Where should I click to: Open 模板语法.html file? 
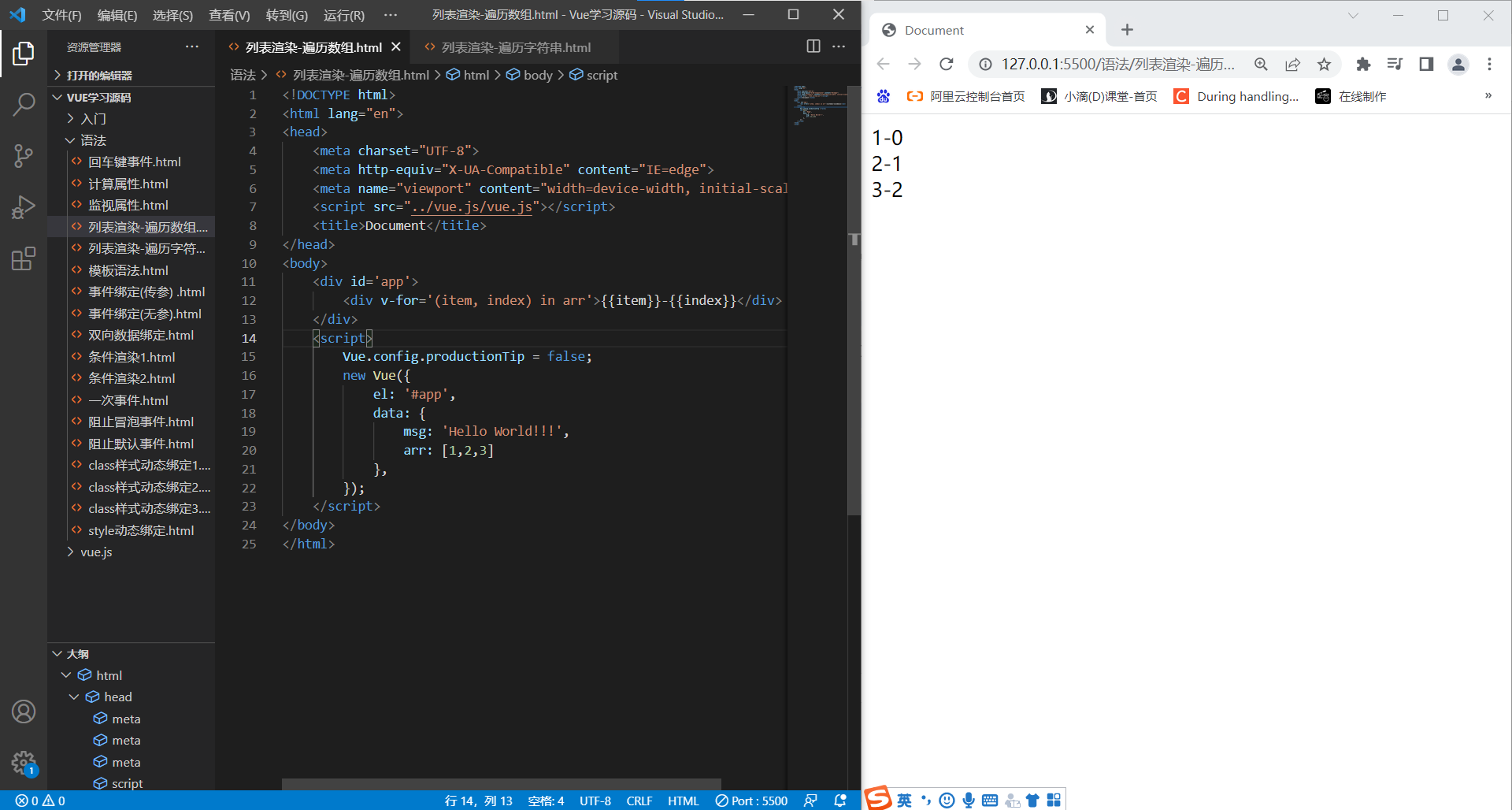(x=128, y=270)
